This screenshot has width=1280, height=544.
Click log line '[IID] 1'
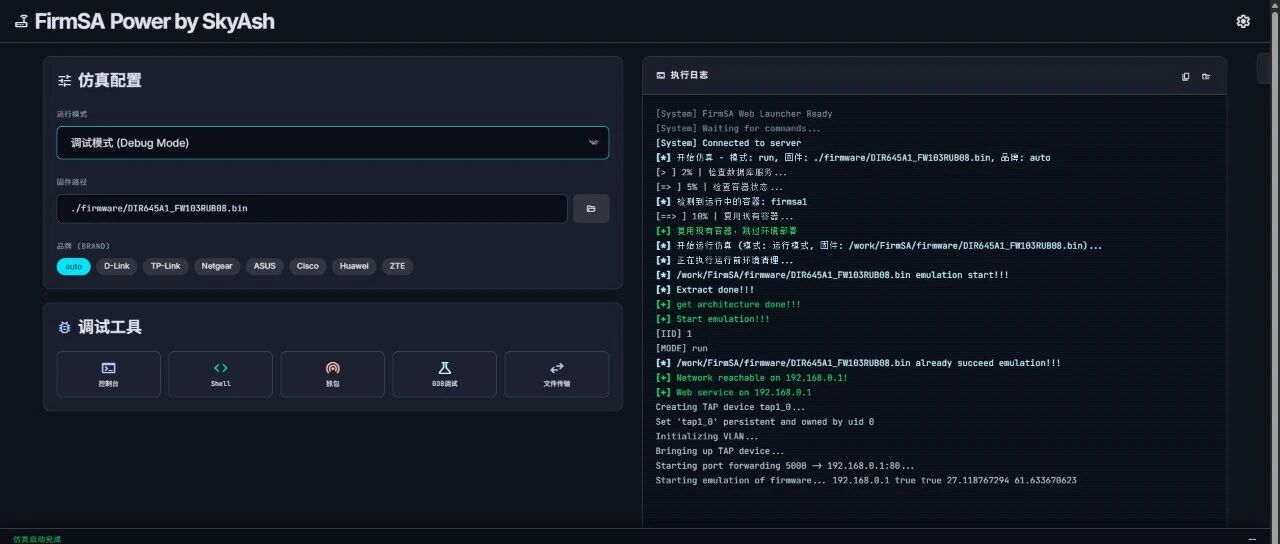(674, 334)
